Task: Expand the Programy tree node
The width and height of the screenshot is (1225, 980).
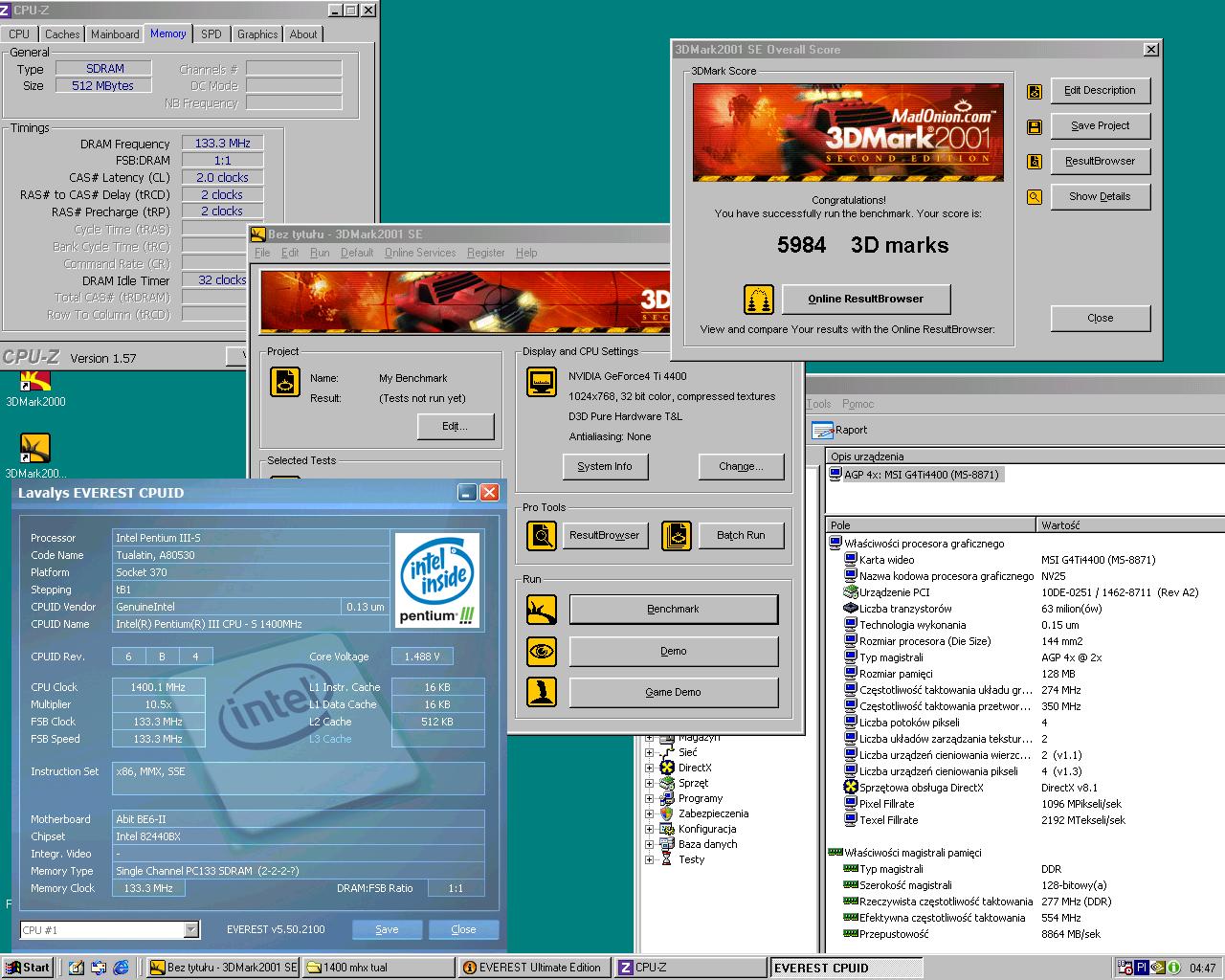Action: coord(649,798)
